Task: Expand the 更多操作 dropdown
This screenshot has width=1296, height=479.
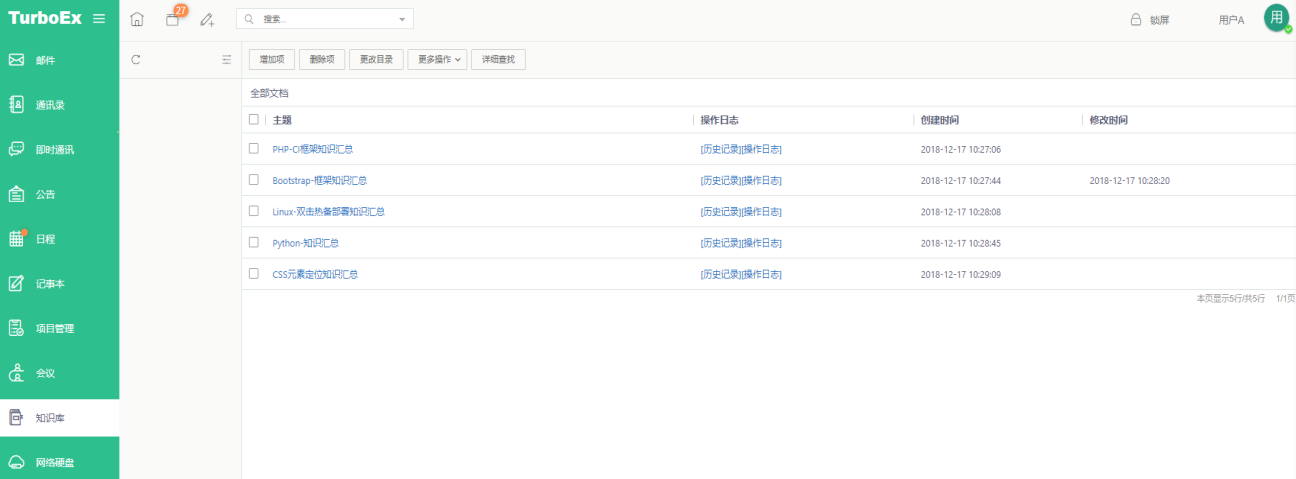Action: point(438,60)
